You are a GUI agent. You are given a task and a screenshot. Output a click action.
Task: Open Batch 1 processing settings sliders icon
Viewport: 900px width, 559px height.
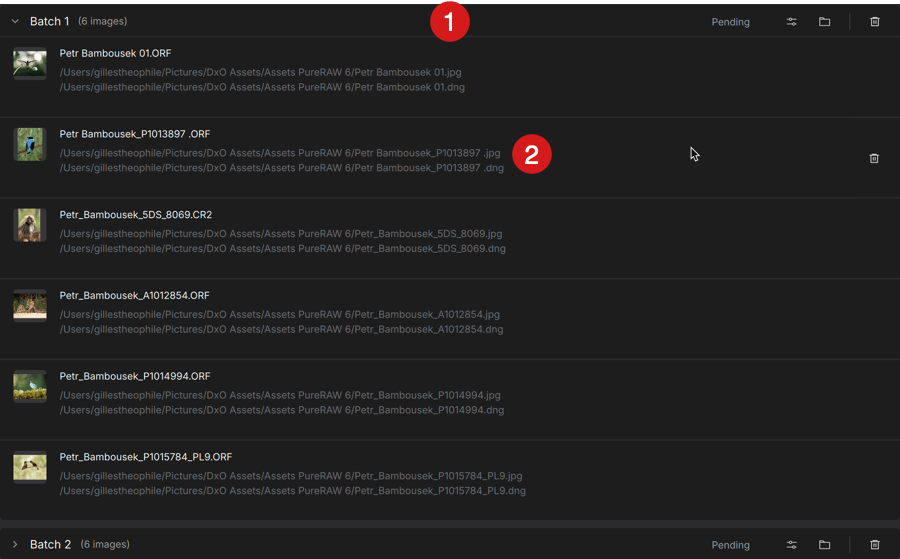pos(792,22)
